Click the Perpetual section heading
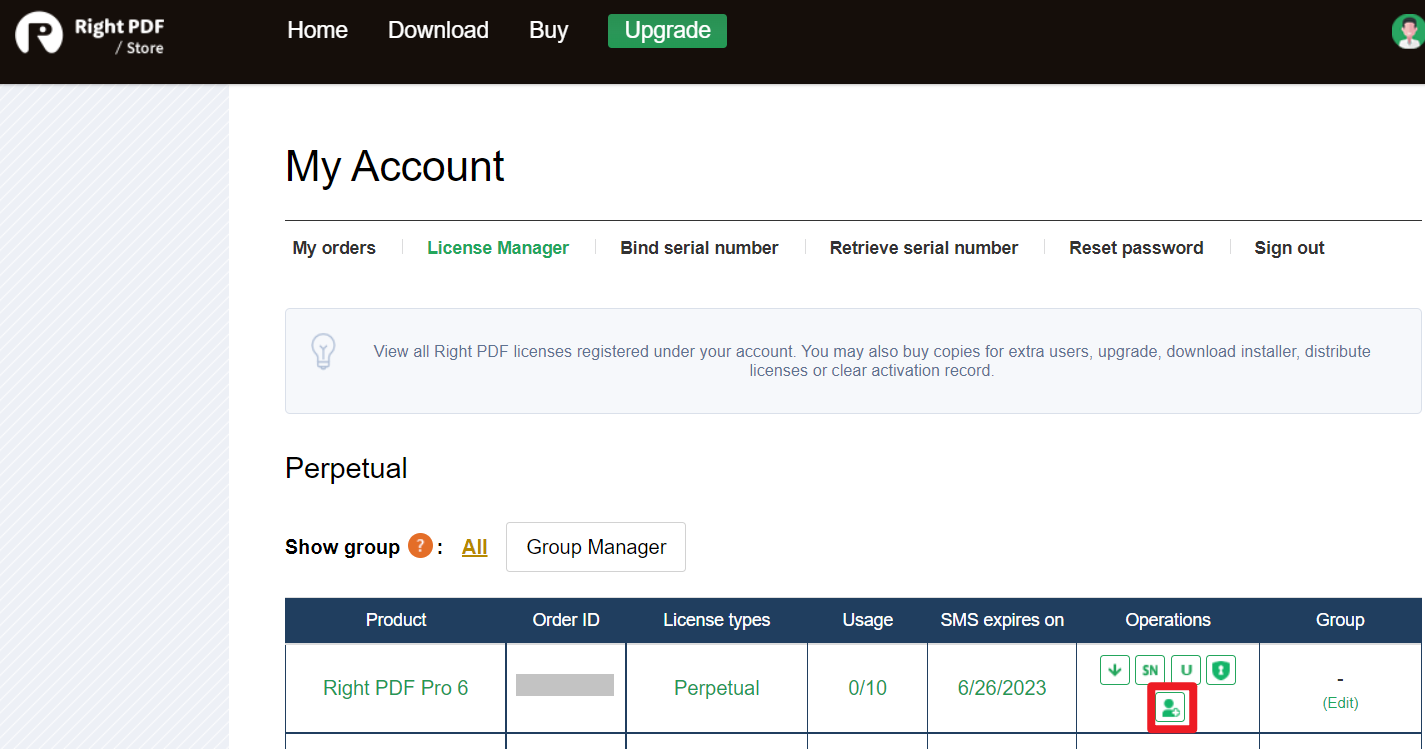Image resolution: width=1425 pixels, height=749 pixels. click(x=346, y=468)
